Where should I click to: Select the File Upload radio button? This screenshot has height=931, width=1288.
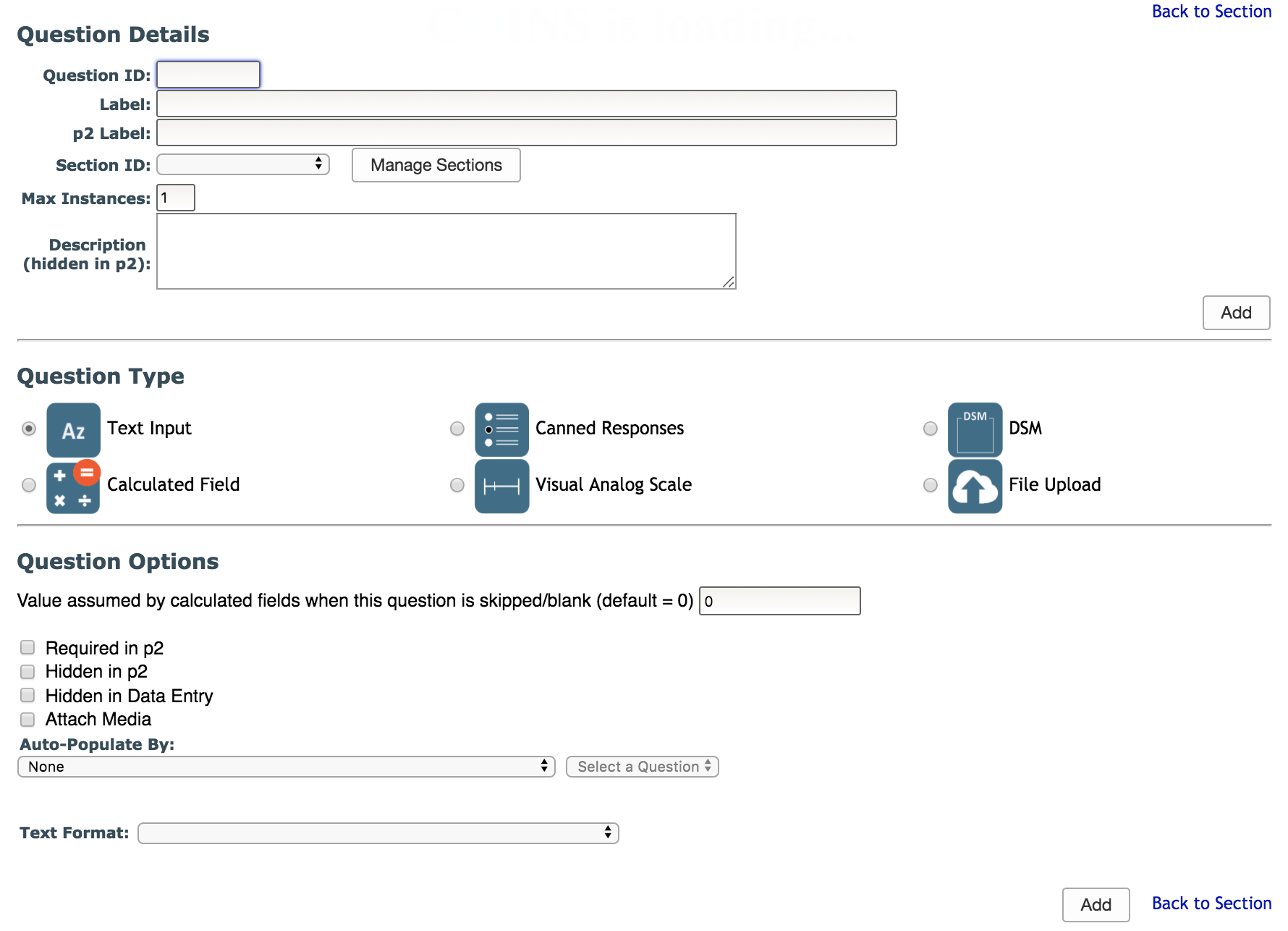pos(931,485)
